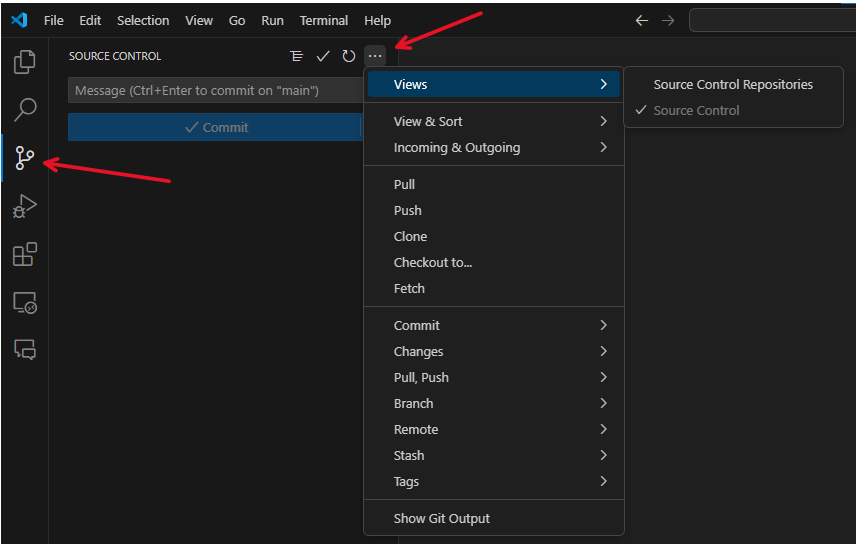Enable Source Control Repositories view
The image size is (856, 544).
733,84
